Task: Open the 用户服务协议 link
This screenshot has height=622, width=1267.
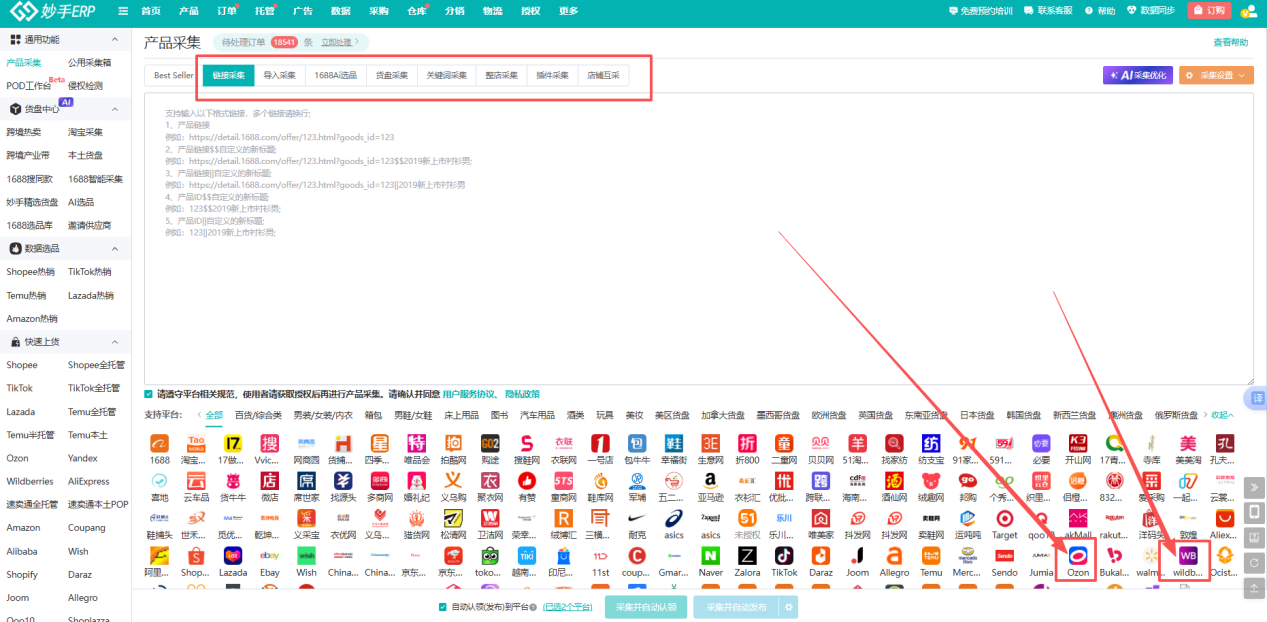Action: 469,394
